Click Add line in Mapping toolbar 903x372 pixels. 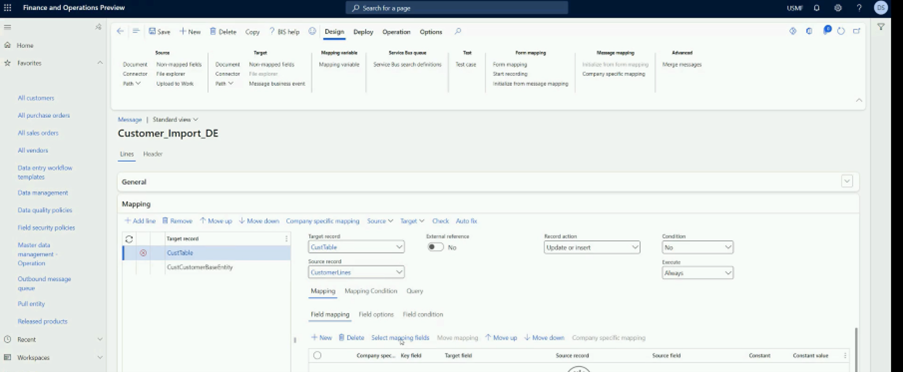[140, 221]
